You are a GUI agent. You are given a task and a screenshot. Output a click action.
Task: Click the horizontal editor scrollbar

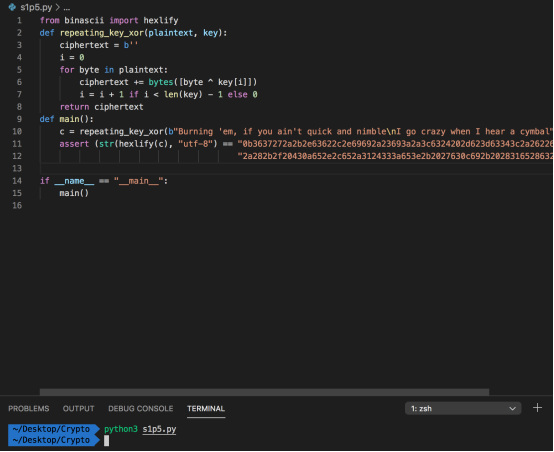point(264,392)
